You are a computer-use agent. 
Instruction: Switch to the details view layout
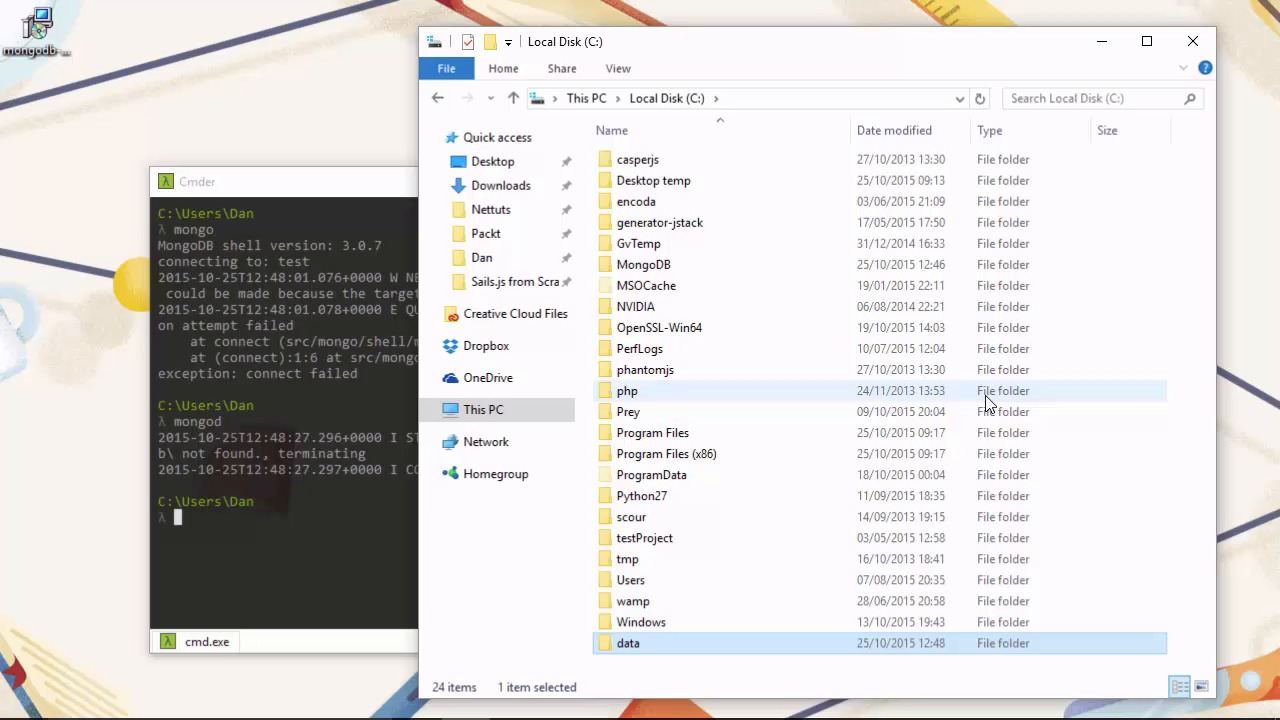tap(1180, 686)
